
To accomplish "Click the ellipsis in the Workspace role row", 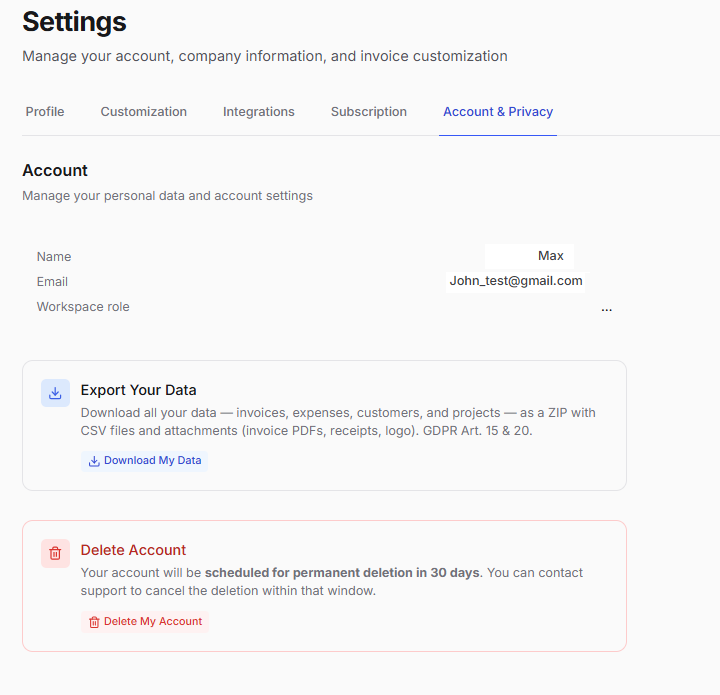I will click(607, 309).
